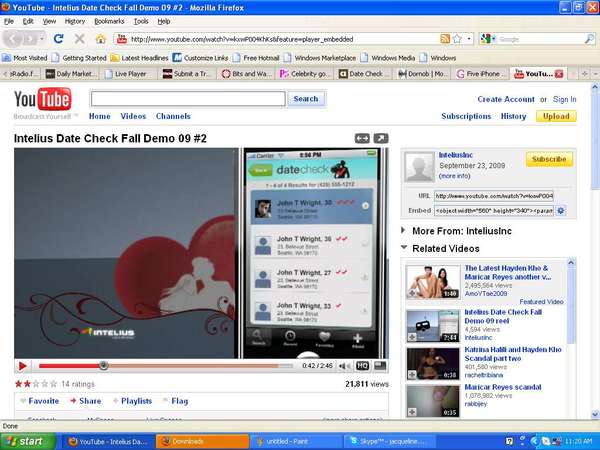Click the related videos list scrollbar
The image size is (600, 450).
tap(571, 301)
